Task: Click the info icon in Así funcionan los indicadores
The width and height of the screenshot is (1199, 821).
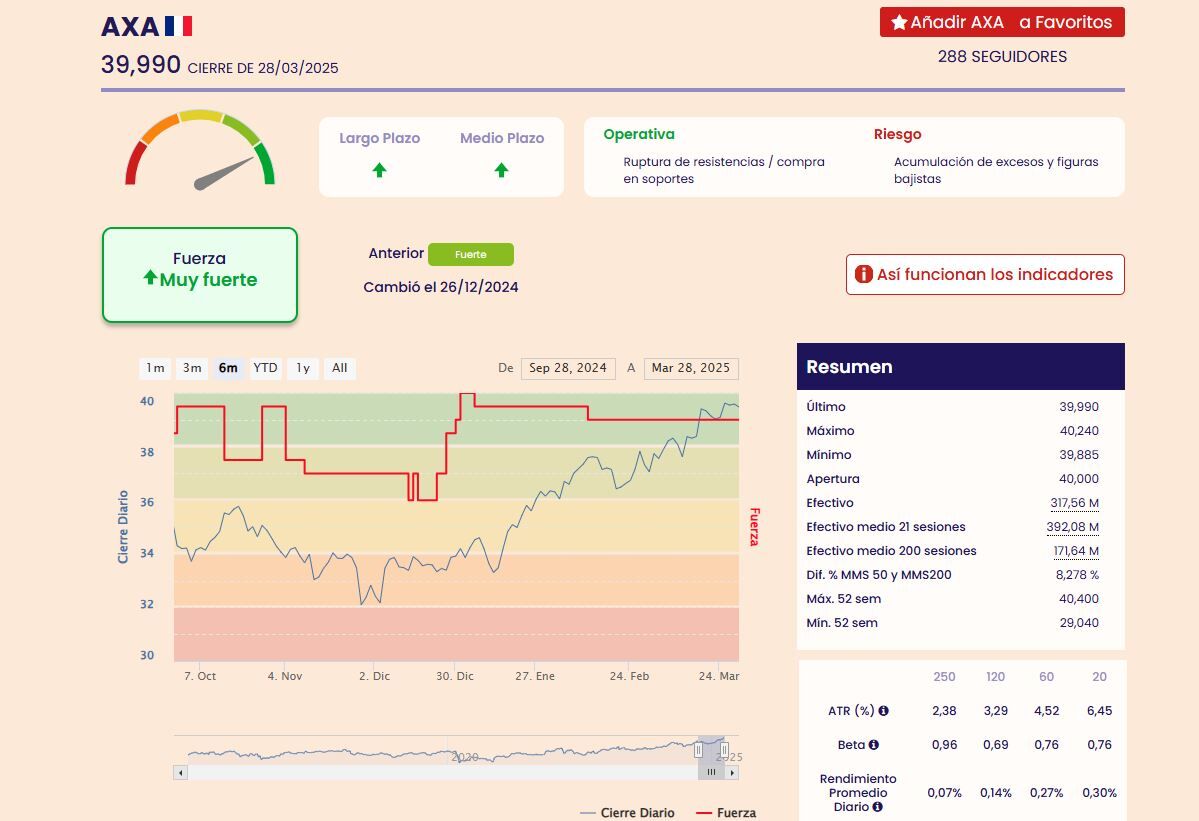Action: pyautogui.click(x=863, y=274)
